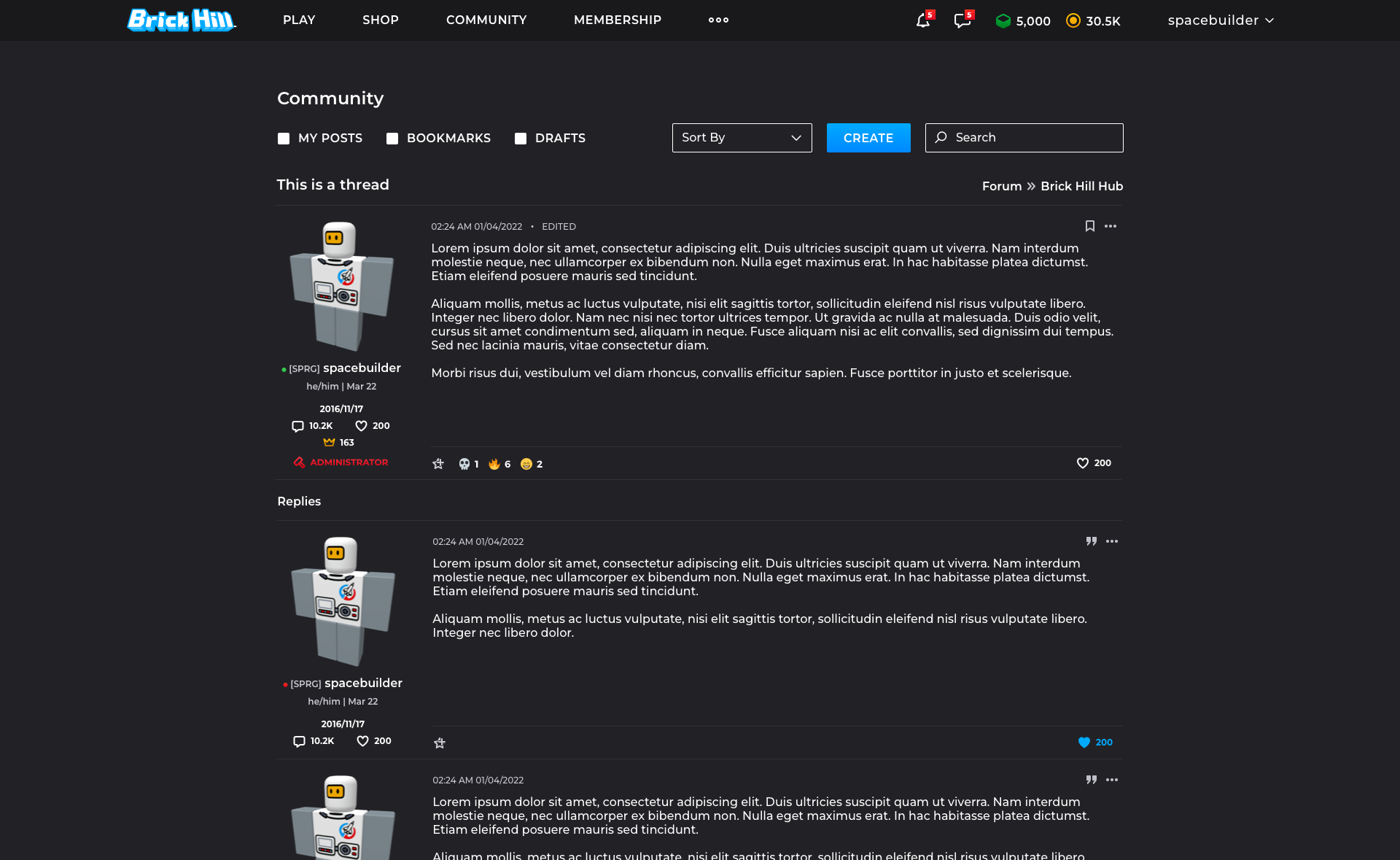Click the COMMUNITY navigation menu item

point(487,20)
